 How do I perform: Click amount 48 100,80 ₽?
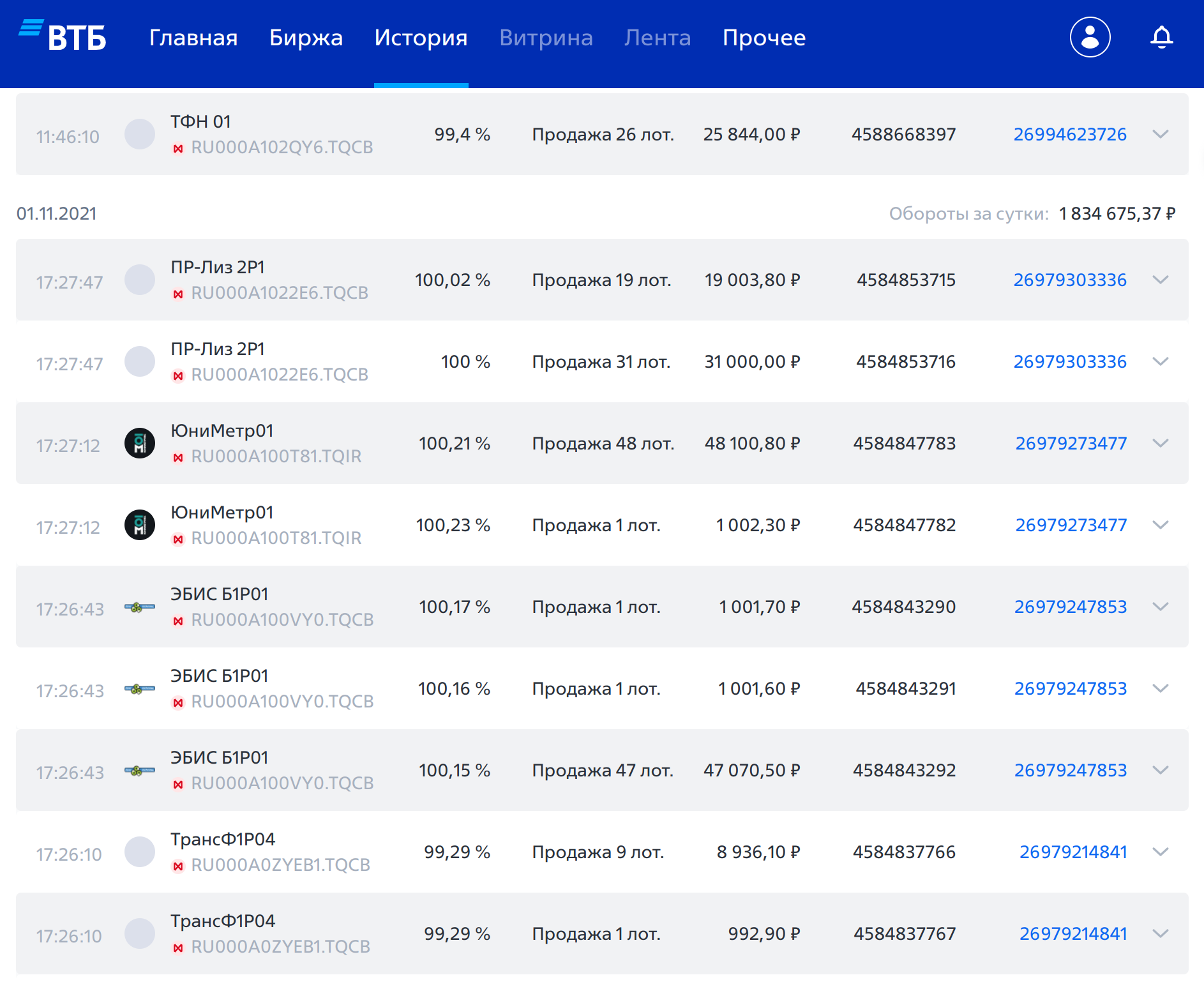coord(752,443)
